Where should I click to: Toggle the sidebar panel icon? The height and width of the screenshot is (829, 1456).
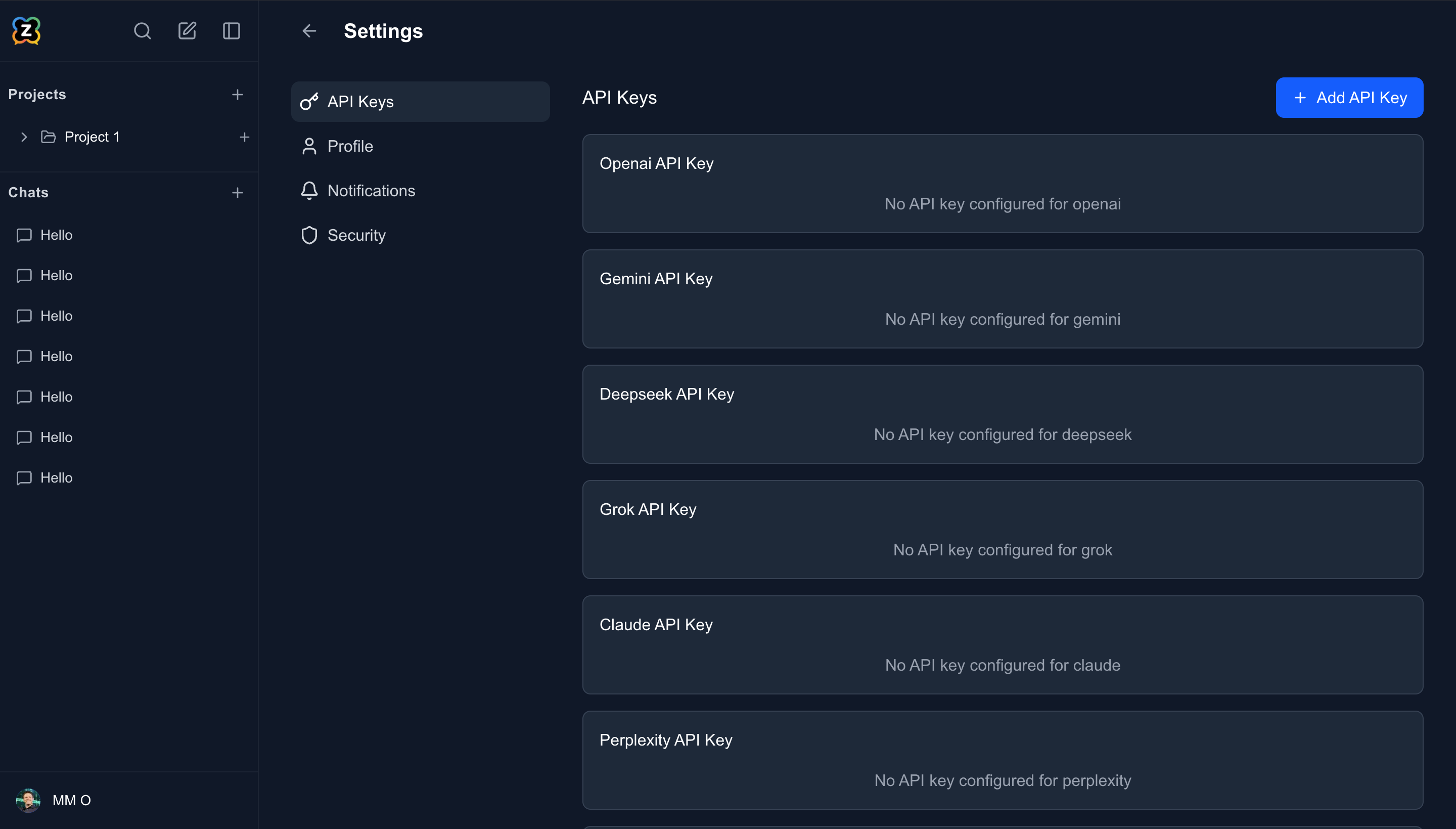pos(231,31)
